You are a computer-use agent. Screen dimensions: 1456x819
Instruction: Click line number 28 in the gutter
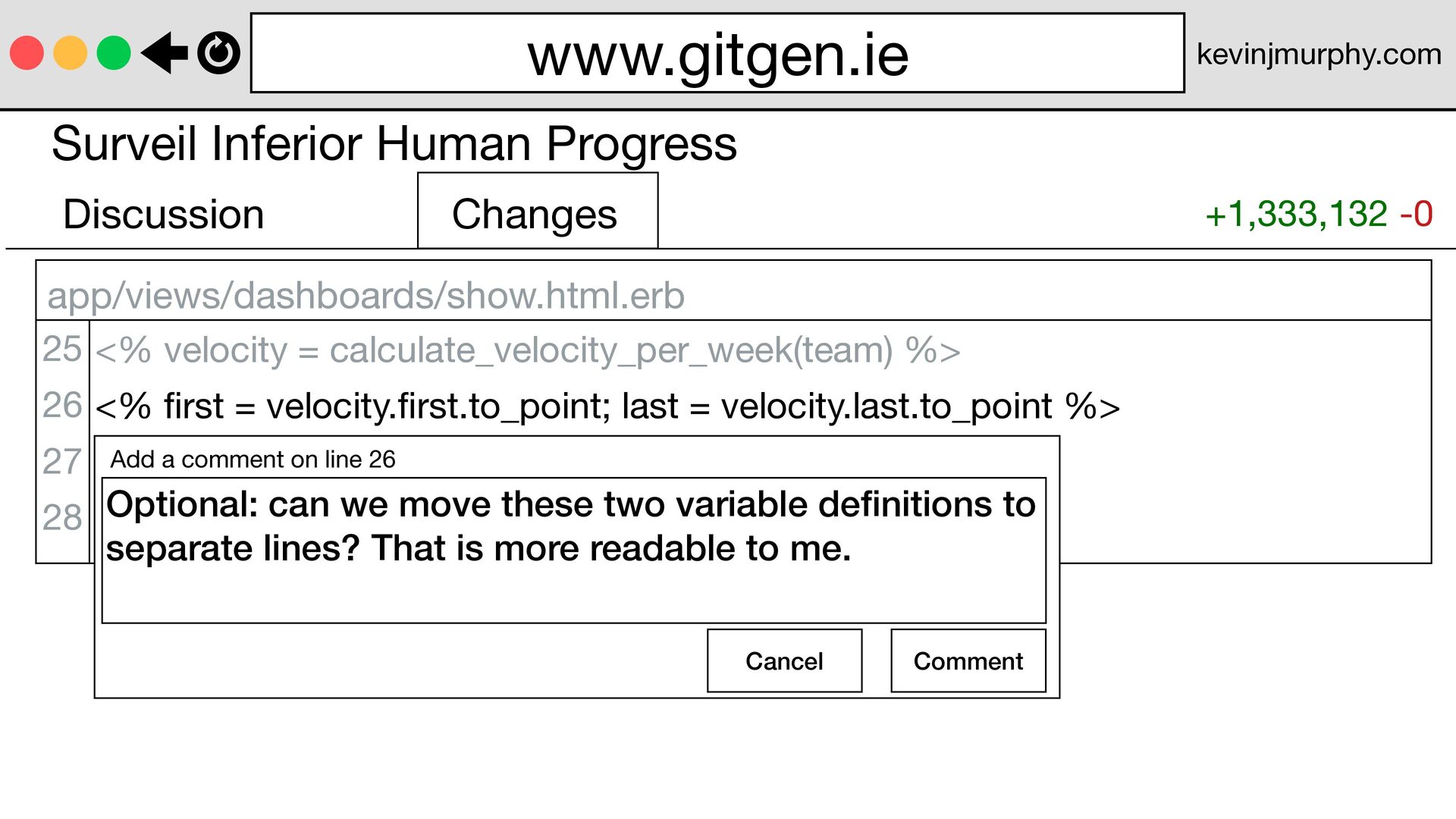coord(62,517)
